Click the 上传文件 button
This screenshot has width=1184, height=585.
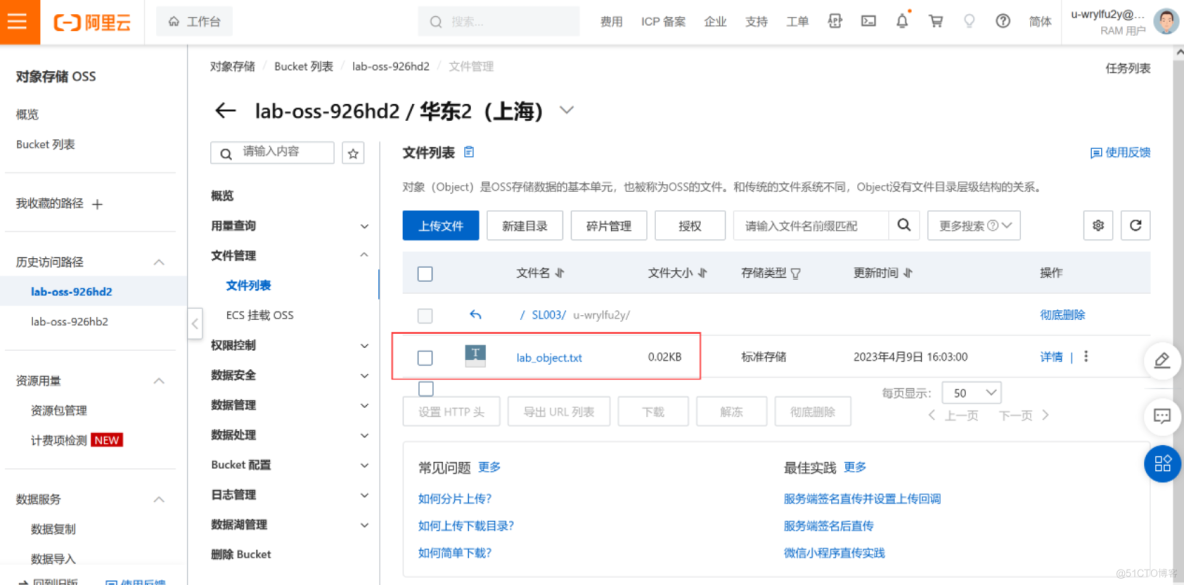(440, 226)
